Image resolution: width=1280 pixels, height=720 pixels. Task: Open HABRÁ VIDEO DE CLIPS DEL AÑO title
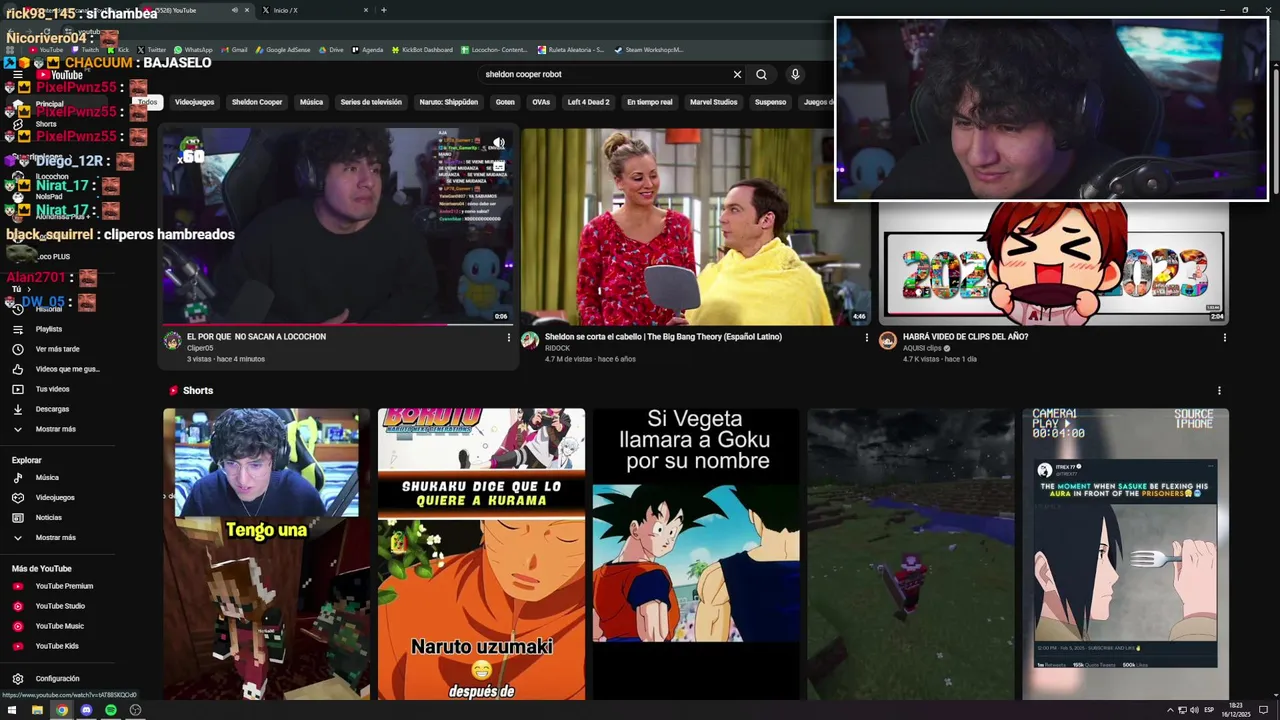point(965,337)
